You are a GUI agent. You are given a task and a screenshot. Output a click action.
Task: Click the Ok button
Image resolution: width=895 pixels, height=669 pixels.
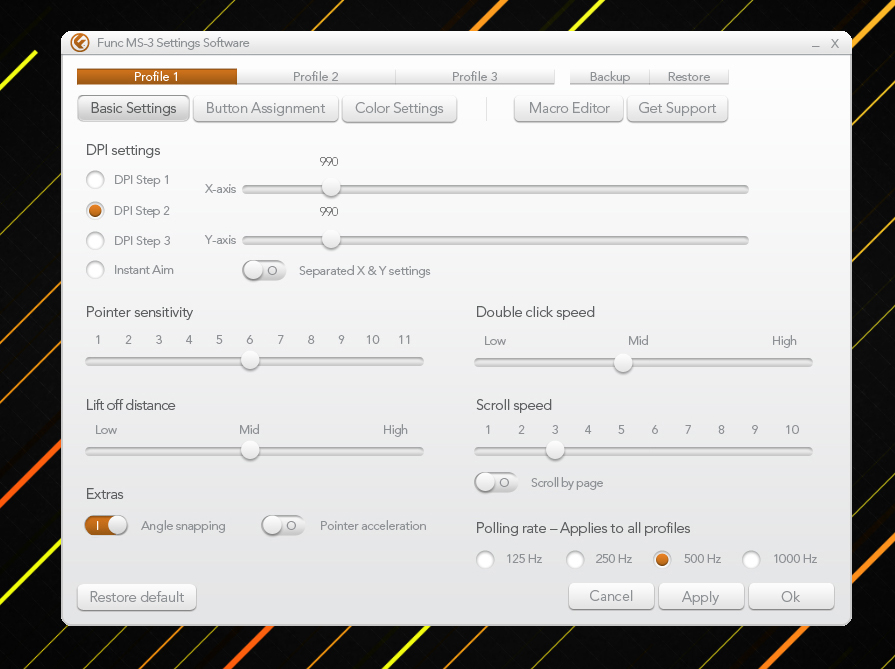click(791, 597)
